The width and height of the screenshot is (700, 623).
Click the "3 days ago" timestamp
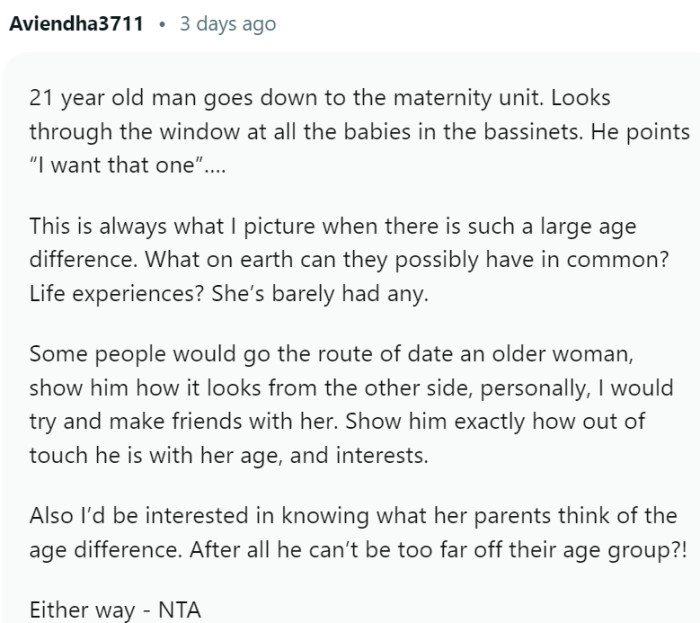coord(227,24)
